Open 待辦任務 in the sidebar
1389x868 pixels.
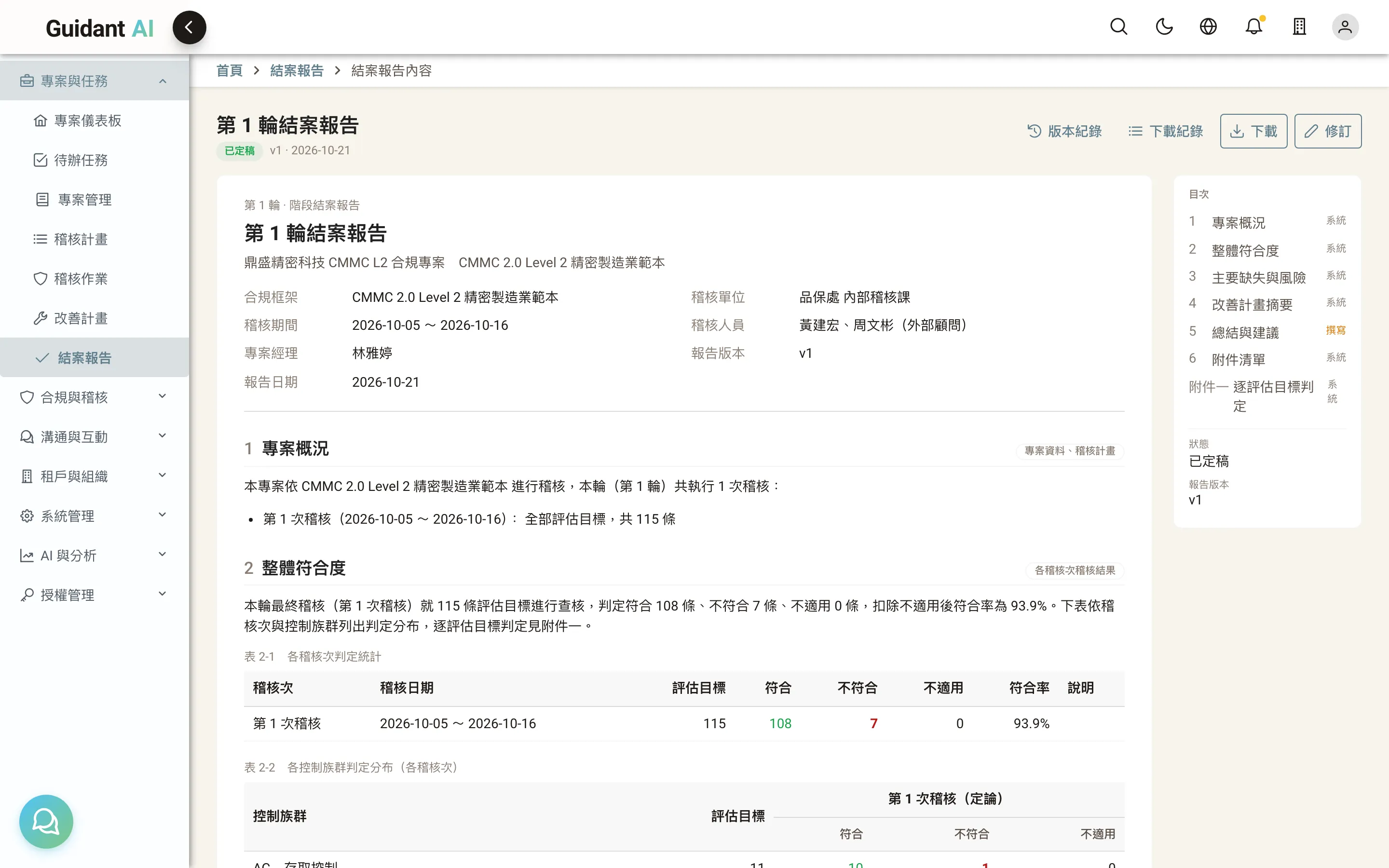94,160
